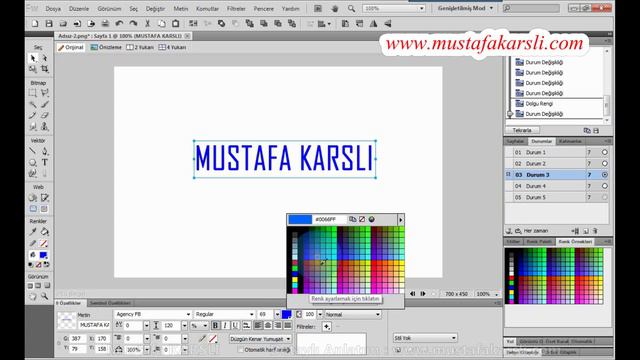Open the Düzgün Kenar Yumuşat anti-alias dropdown
The height and width of the screenshot is (360, 640).
click(x=260, y=339)
